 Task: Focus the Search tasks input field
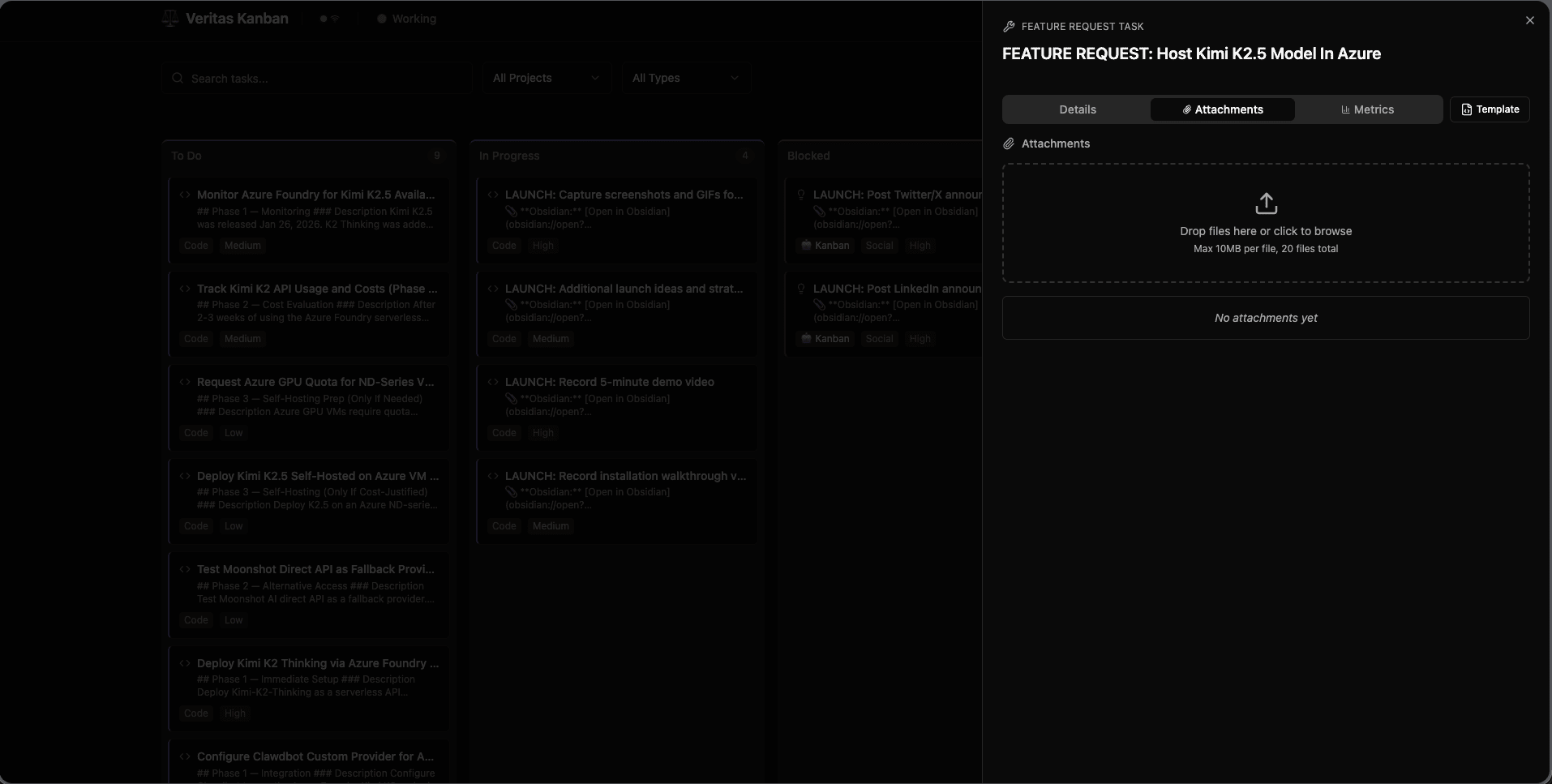click(x=324, y=79)
